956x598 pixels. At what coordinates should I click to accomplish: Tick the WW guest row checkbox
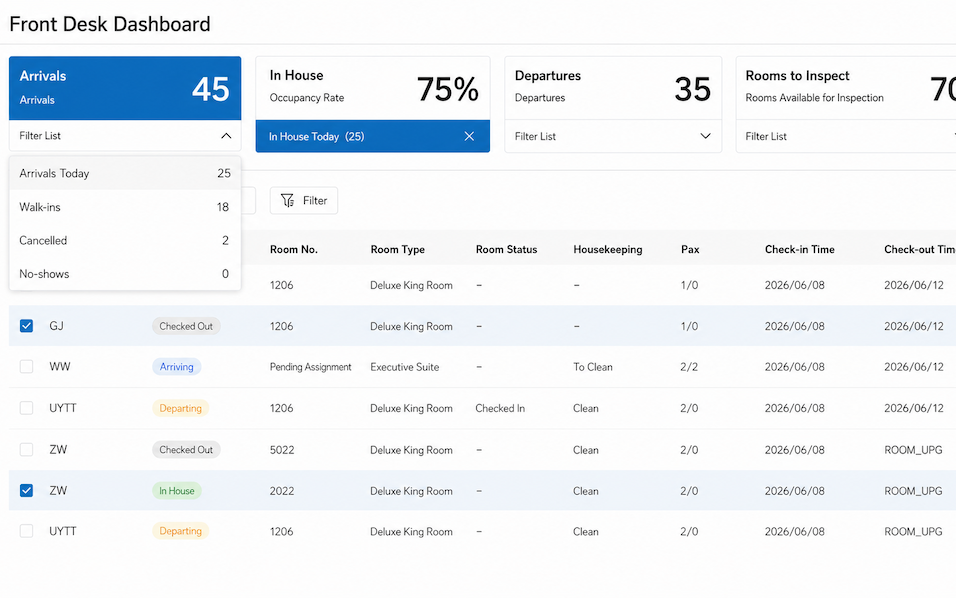pos(26,366)
